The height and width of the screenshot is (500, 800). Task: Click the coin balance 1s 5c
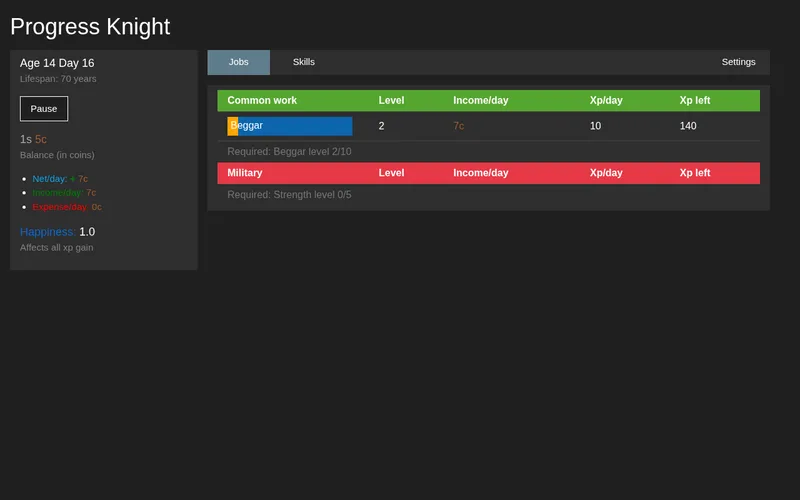tap(33, 139)
